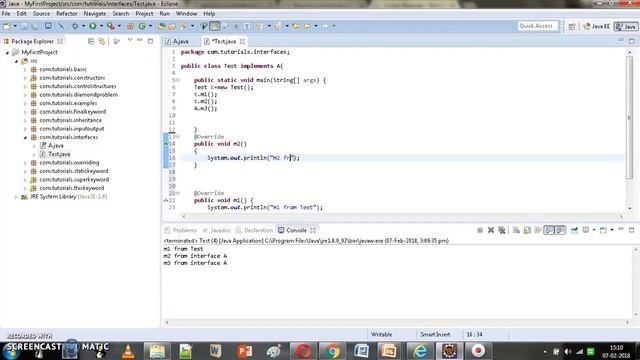Open PowerPoint from the taskbar
The image size is (640, 360).
(x=245, y=351)
